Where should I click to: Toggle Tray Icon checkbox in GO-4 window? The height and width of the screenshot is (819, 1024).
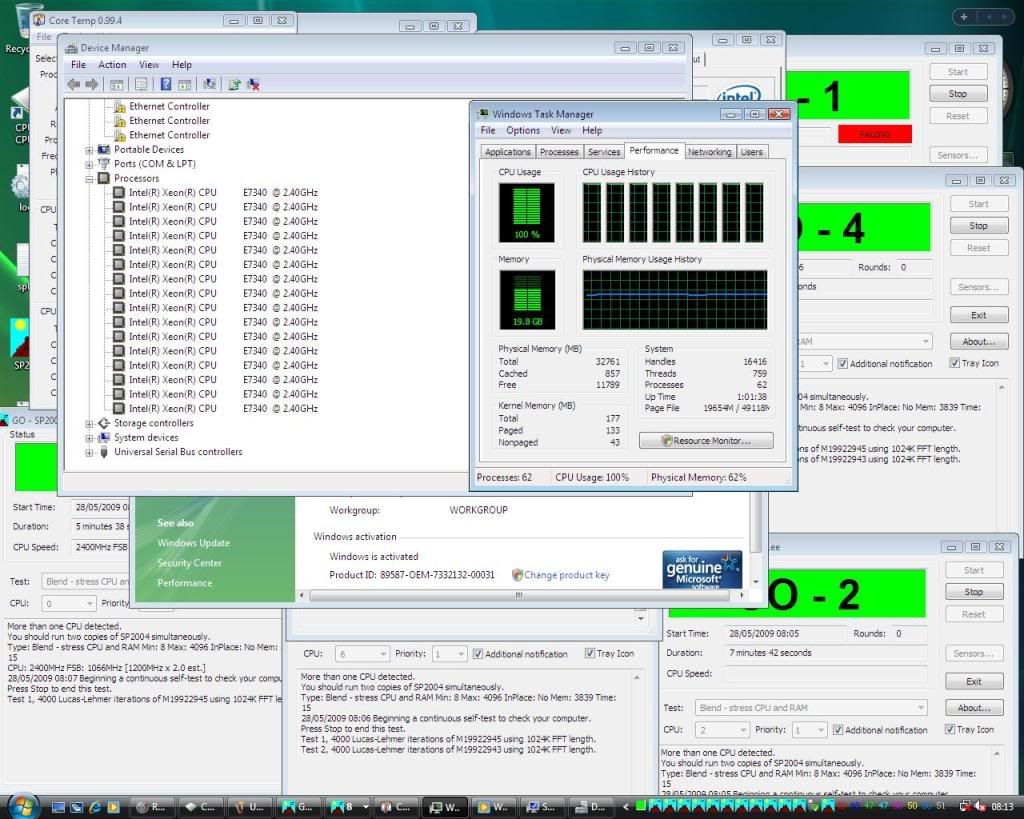tap(954, 363)
